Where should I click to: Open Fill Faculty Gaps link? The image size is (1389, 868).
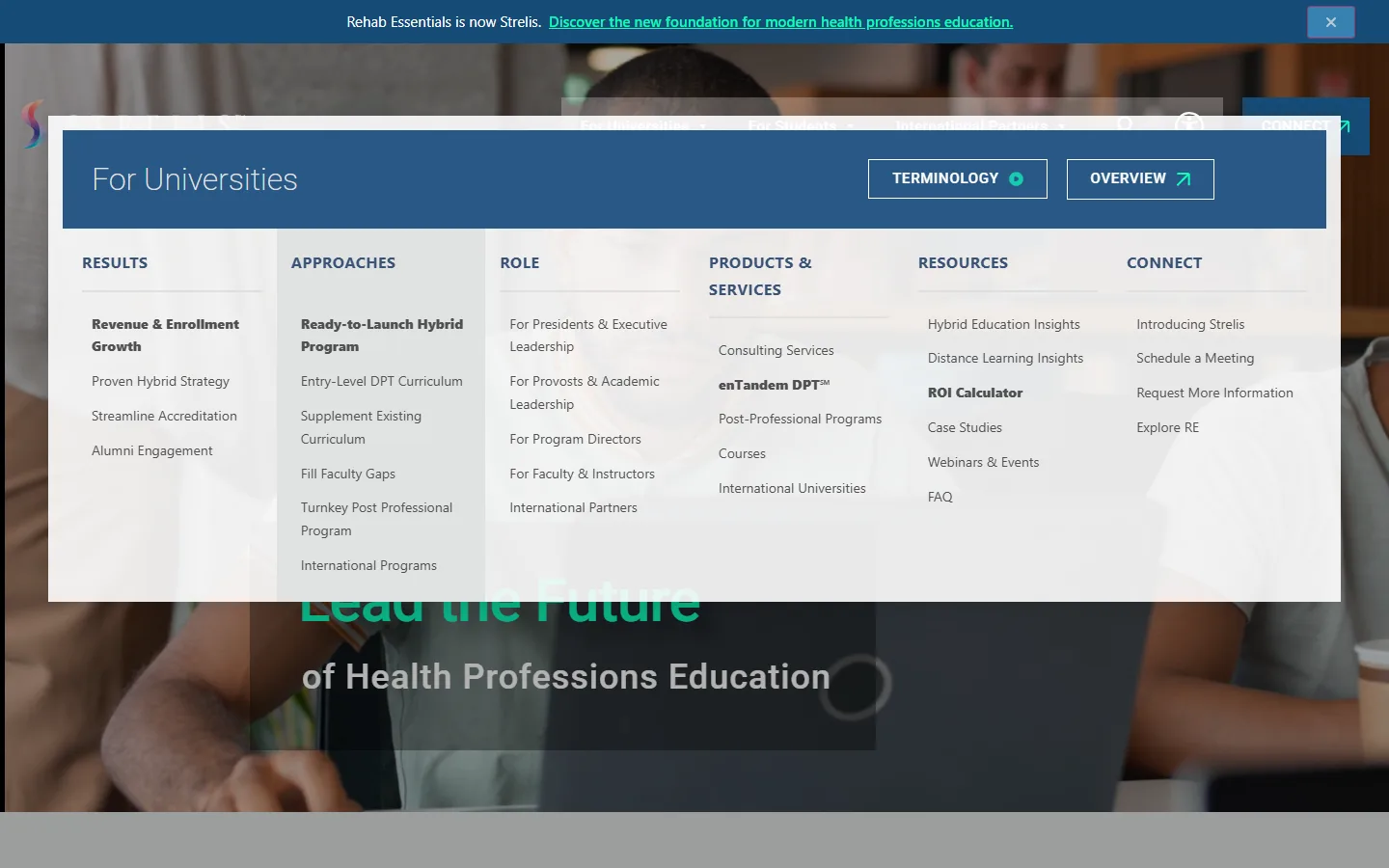tap(348, 474)
